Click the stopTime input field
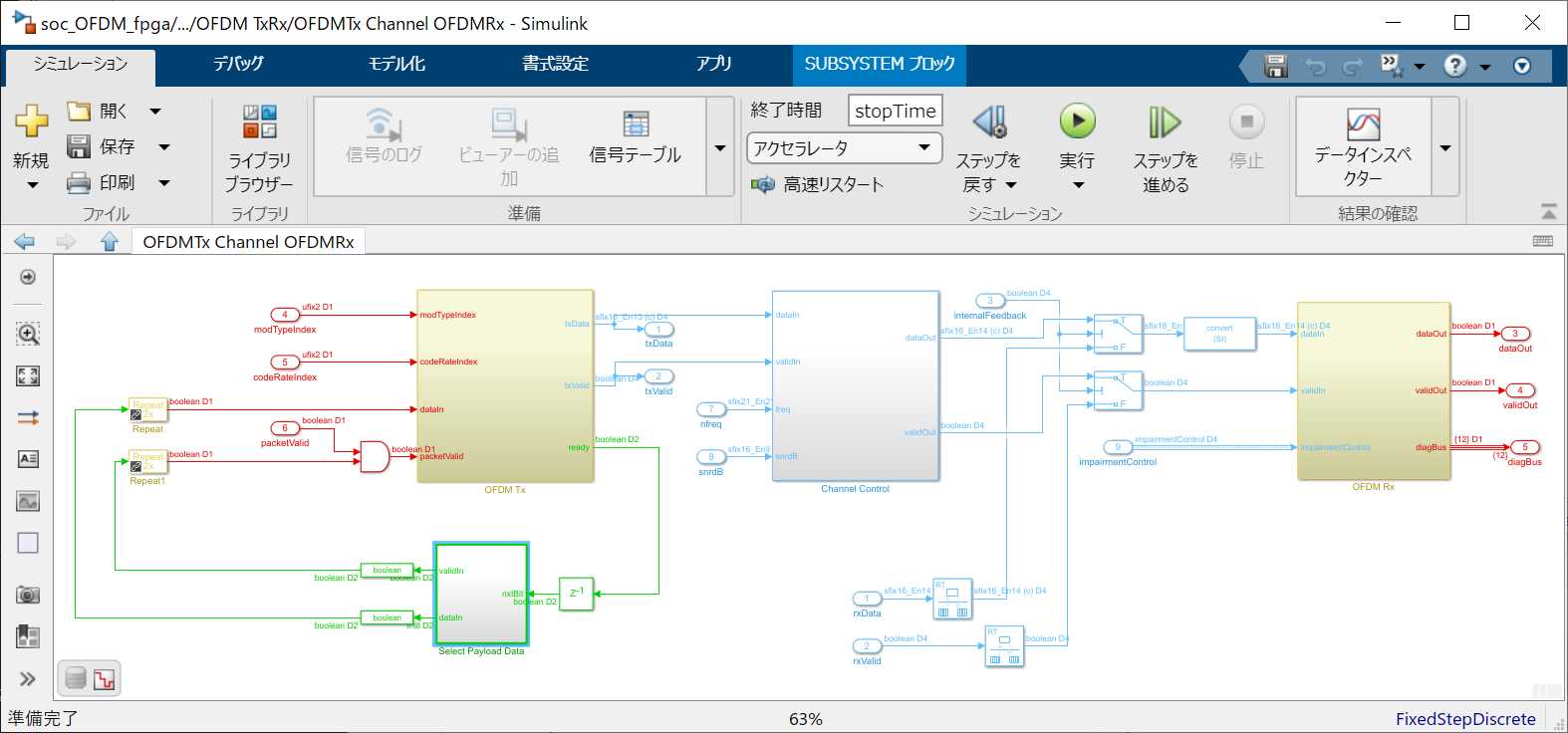Viewport: 1568px width, 733px height. click(x=896, y=111)
